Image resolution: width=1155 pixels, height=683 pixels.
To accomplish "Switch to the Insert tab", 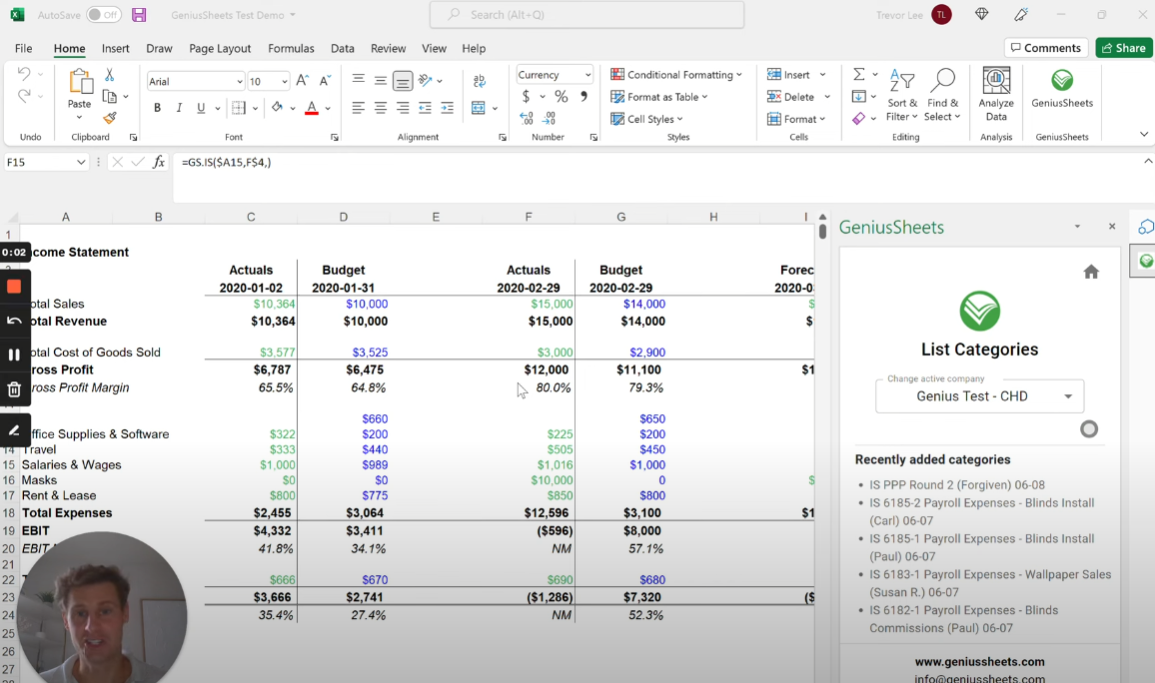I will [x=116, y=48].
